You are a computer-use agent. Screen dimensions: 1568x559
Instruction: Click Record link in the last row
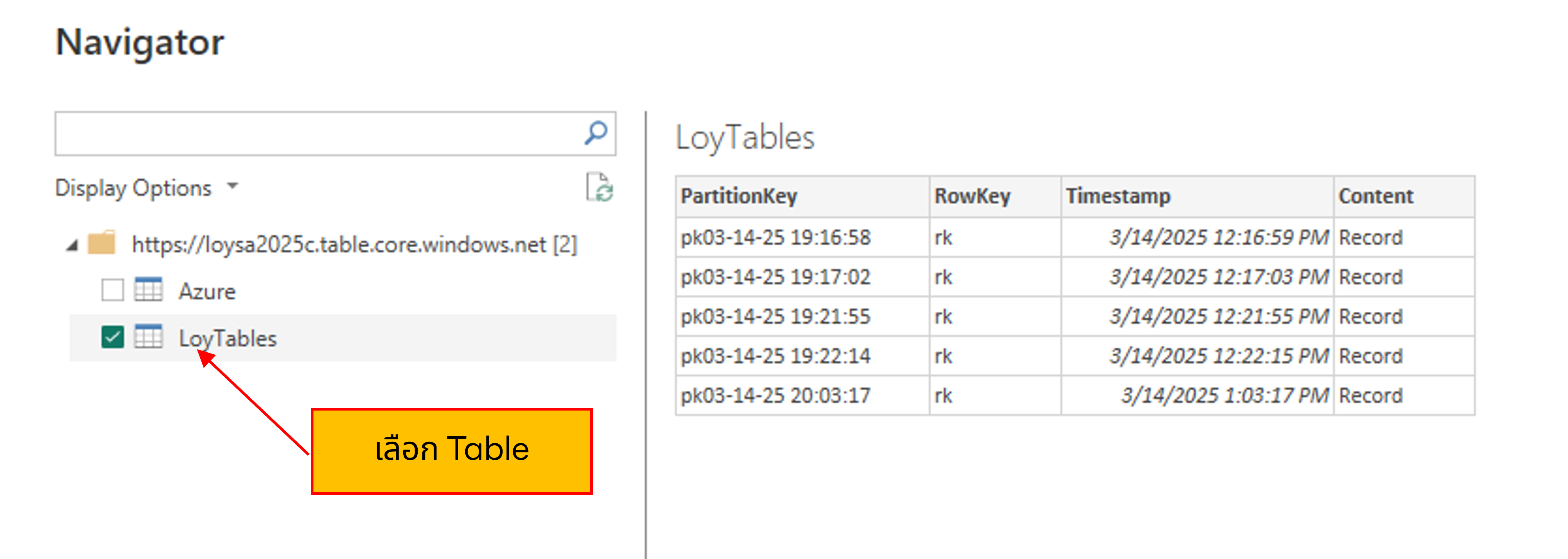point(1370,395)
